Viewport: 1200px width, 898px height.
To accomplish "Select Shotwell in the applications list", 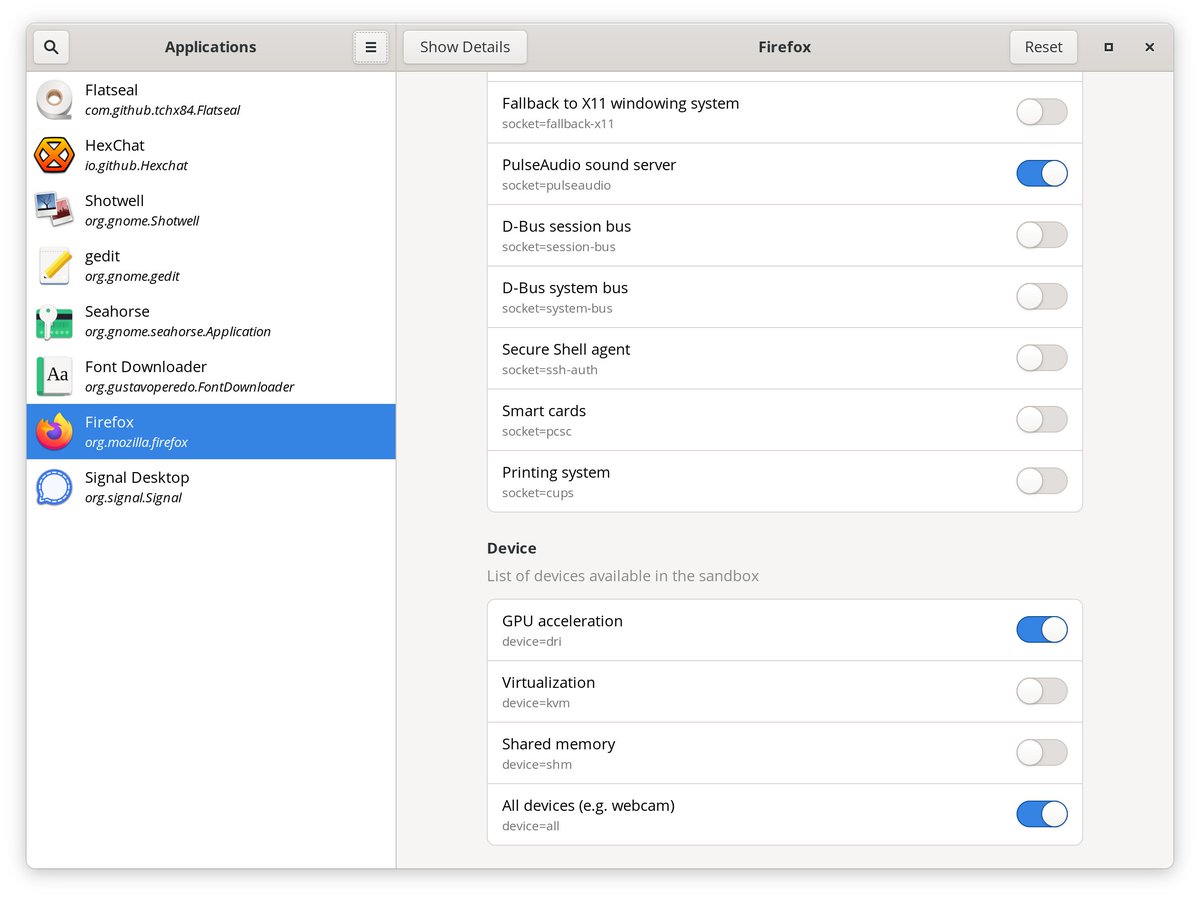I will click(211, 210).
